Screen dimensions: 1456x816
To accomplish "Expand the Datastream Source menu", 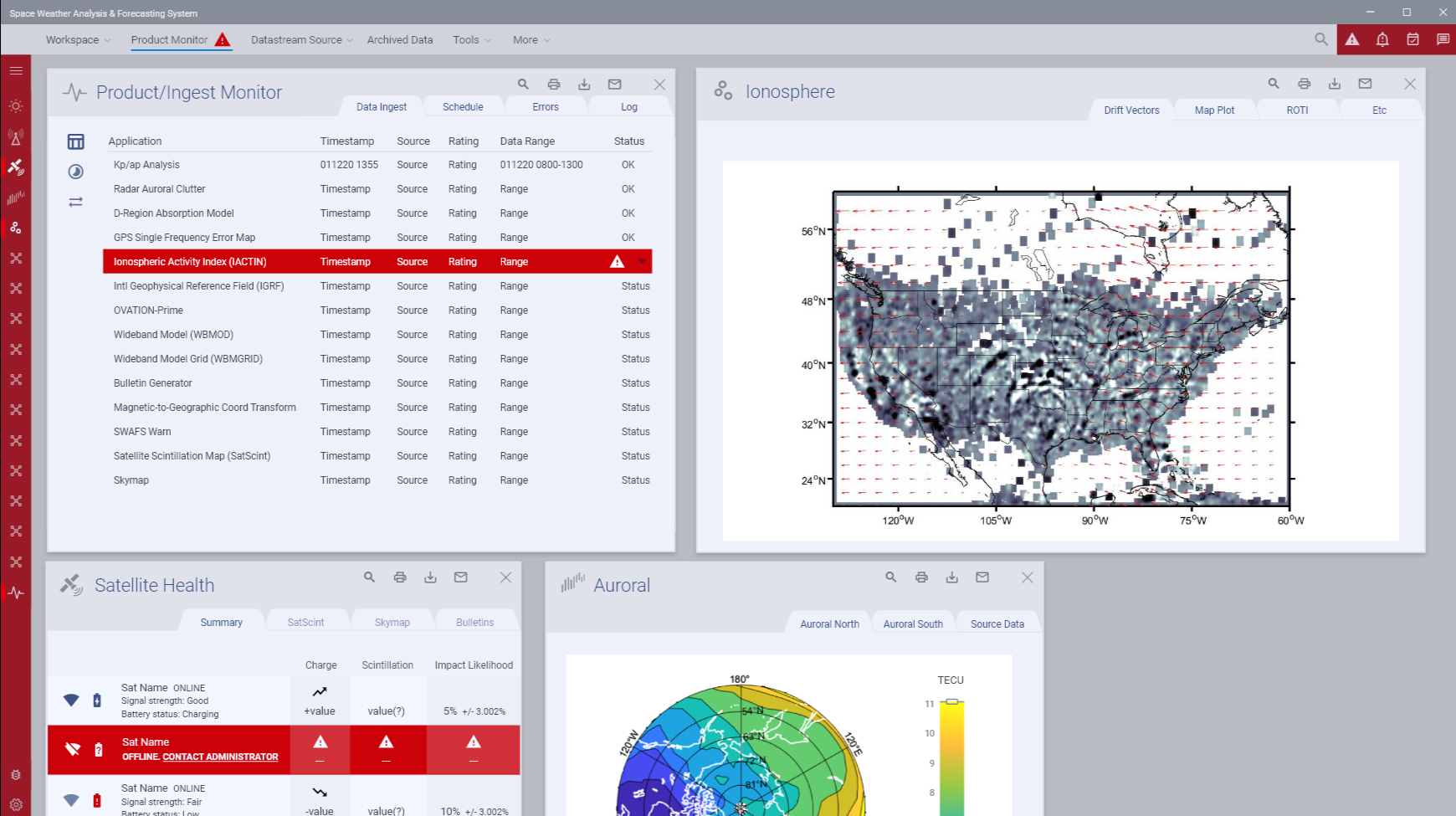I will 301,40.
